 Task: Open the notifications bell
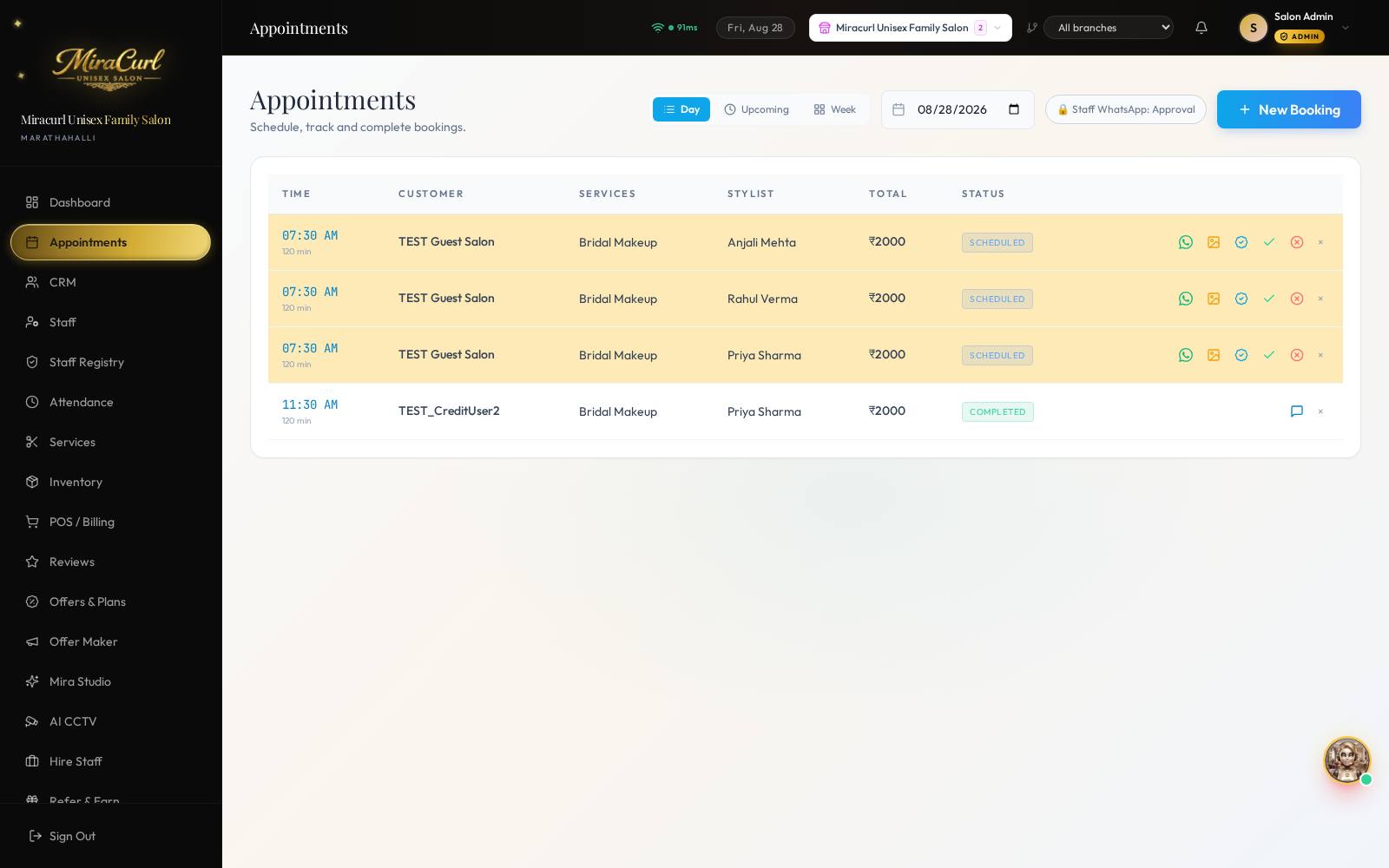[1201, 28]
